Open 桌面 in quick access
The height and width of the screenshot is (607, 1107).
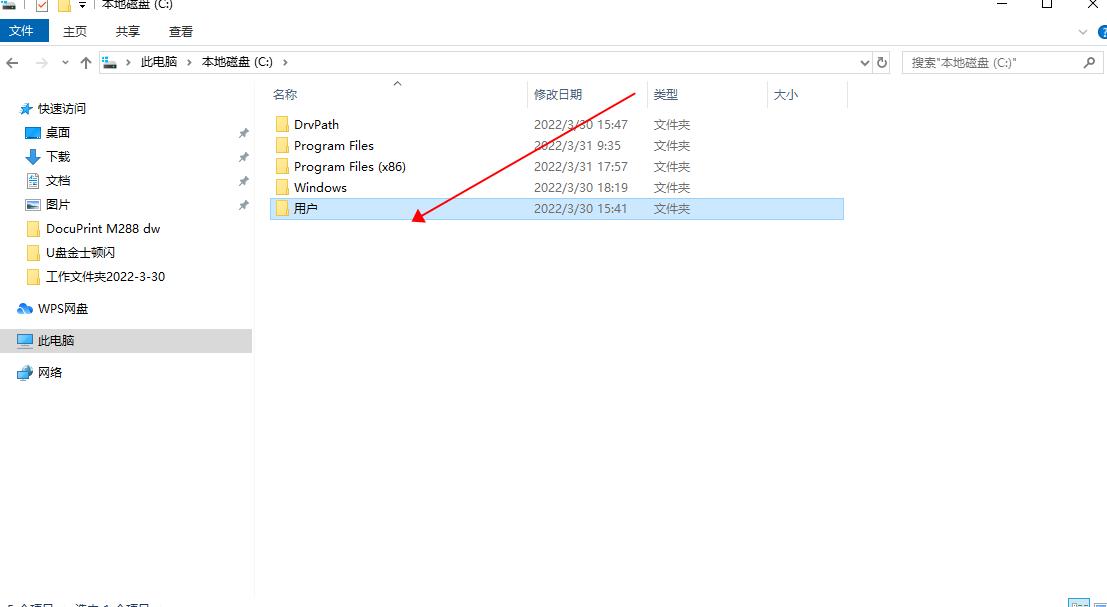(x=58, y=133)
